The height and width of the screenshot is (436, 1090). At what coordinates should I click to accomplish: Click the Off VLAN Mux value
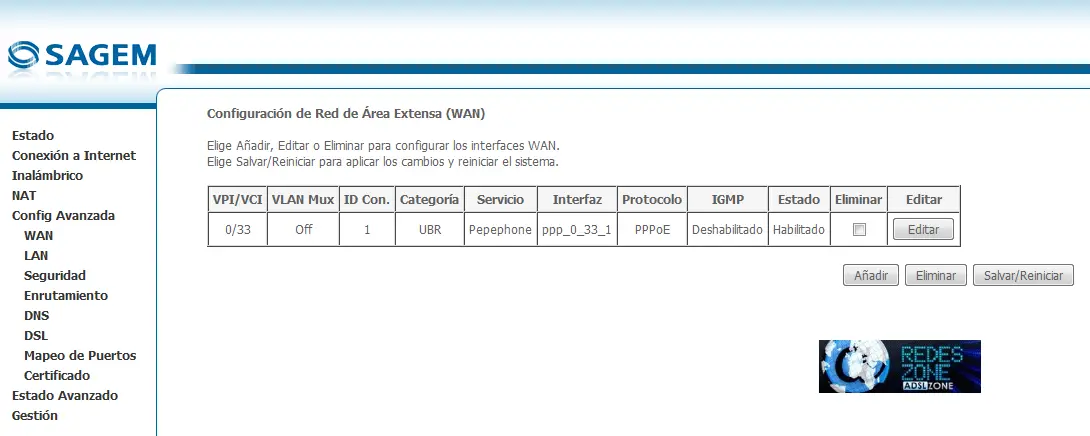(303, 229)
